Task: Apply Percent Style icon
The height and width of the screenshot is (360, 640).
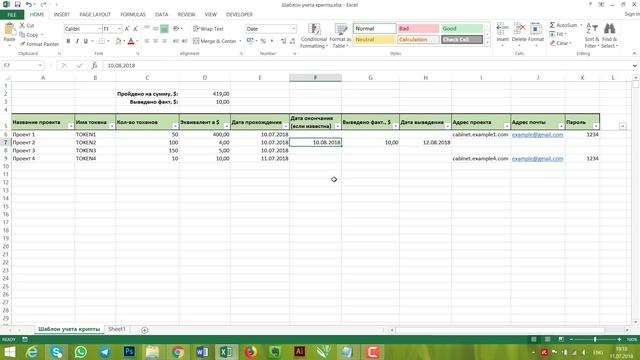Action: coord(263,41)
